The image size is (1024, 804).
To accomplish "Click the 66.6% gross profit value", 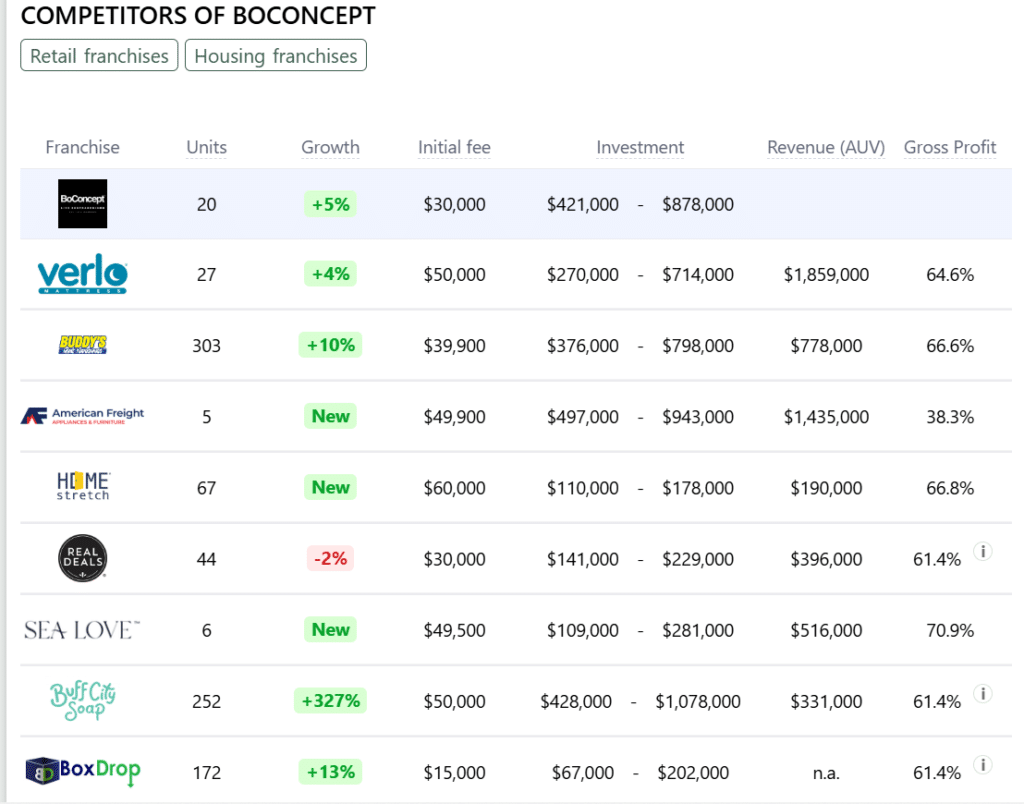I will coord(950,346).
